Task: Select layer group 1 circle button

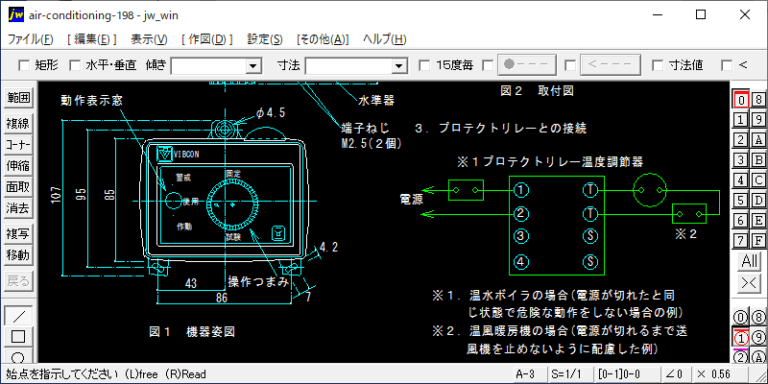Action: (741, 337)
